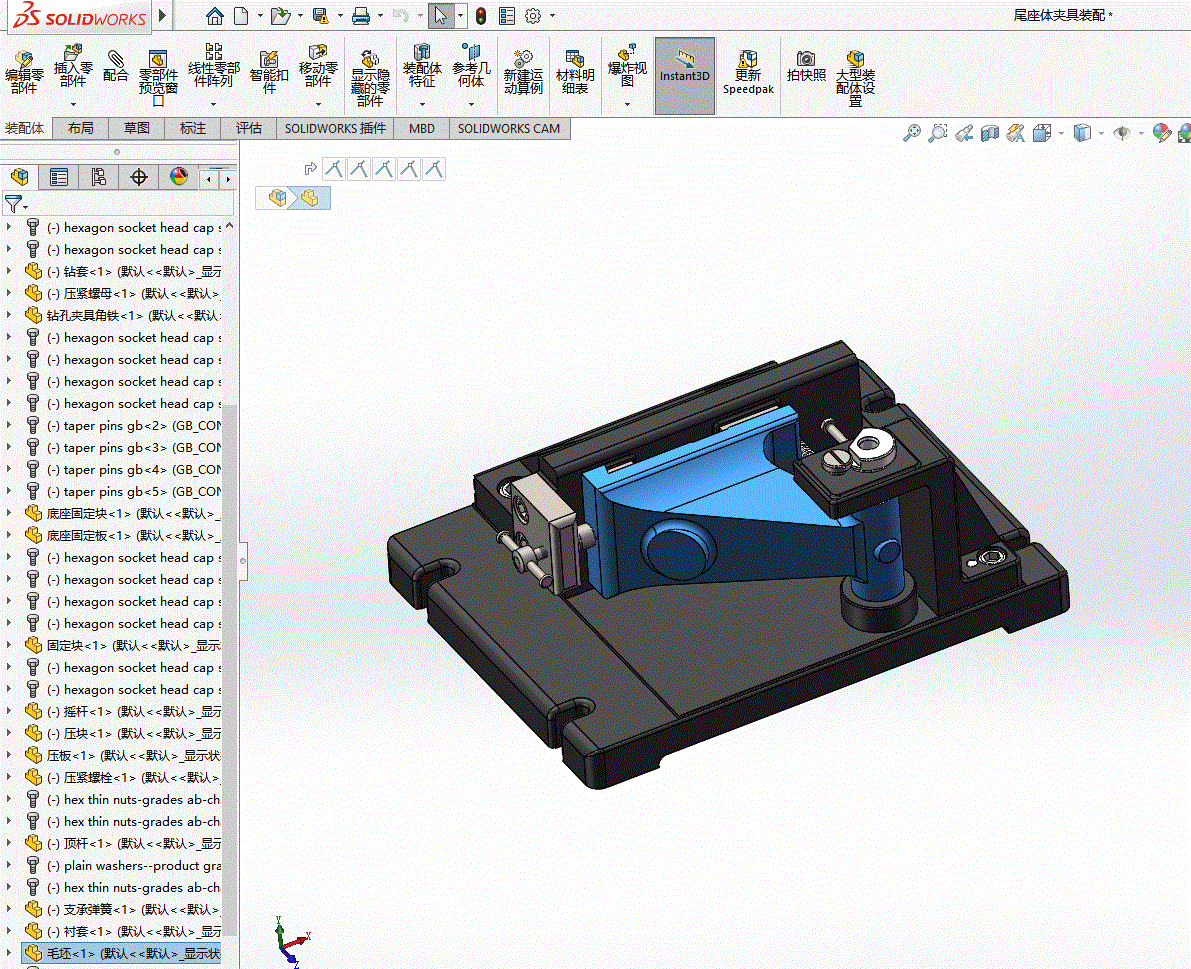Viewport: 1191px width, 969px height.
Task: Expand the 钻套<1> tree node
Action: pos(9,271)
